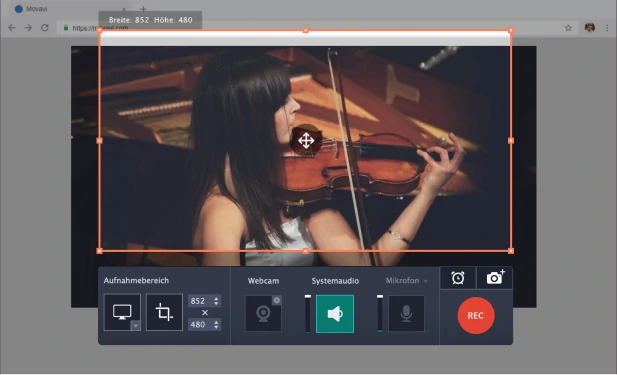Select the full screen capture monitor icon
The height and width of the screenshot is (375, 617).
click(x=122, y=312)
